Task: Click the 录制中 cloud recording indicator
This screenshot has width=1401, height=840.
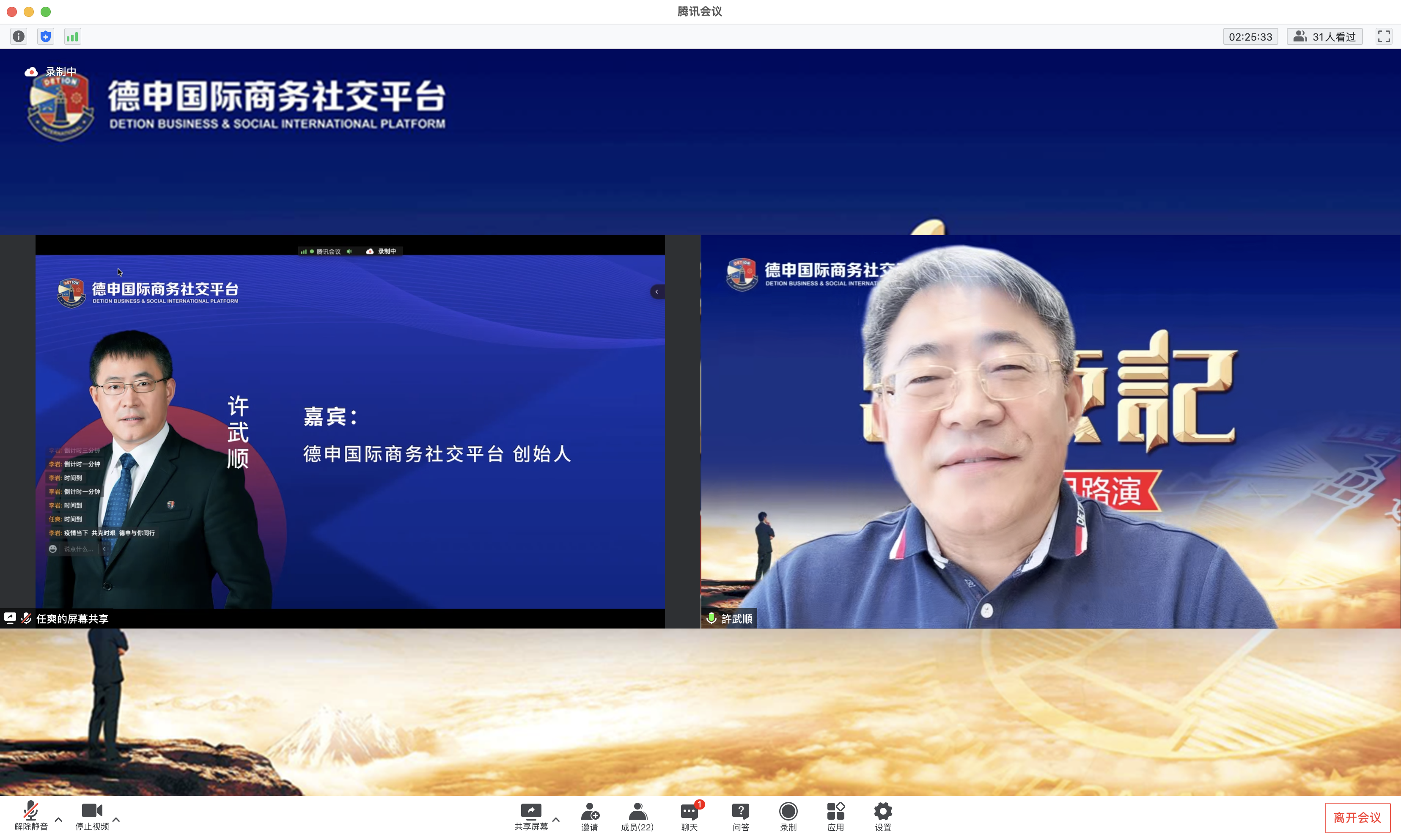Action: [x=50, y=72]
